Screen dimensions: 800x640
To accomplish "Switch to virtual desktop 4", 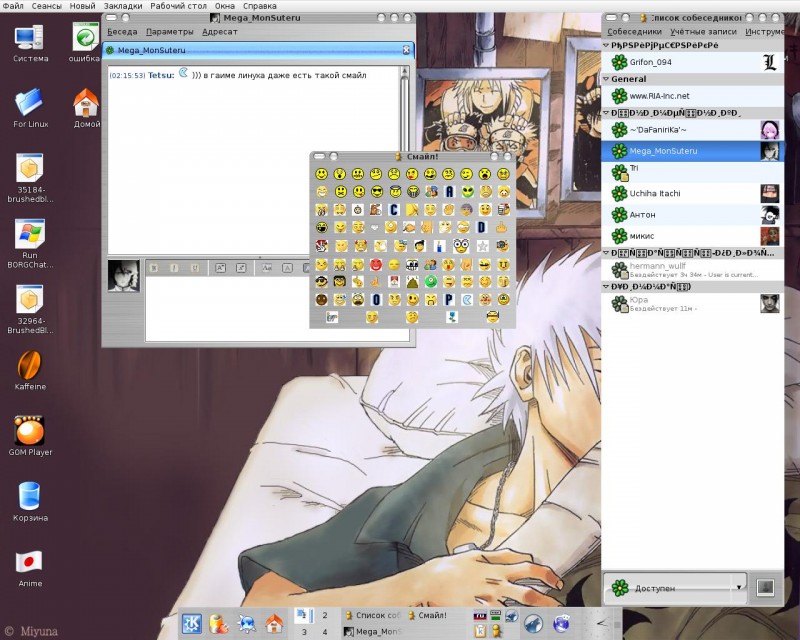I will click(x=325, y=632).
